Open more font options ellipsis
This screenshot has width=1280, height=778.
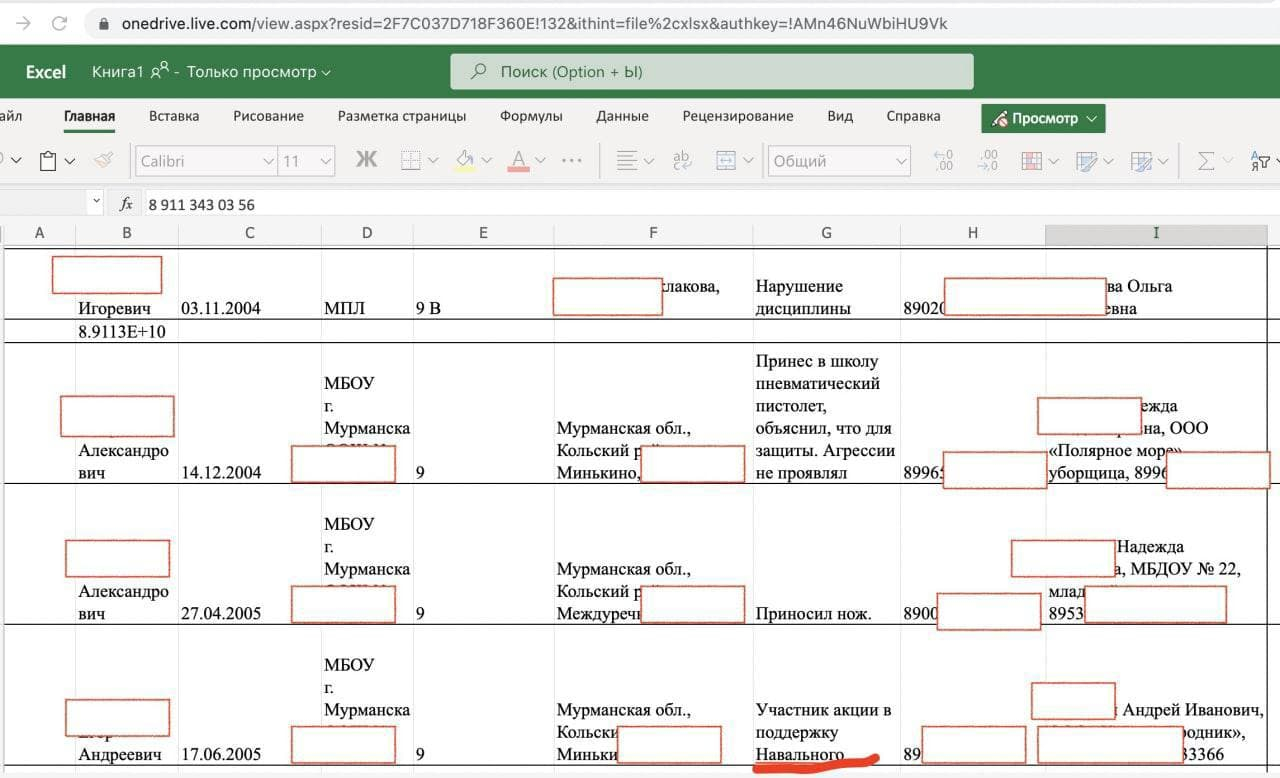[x=572, y=160]
